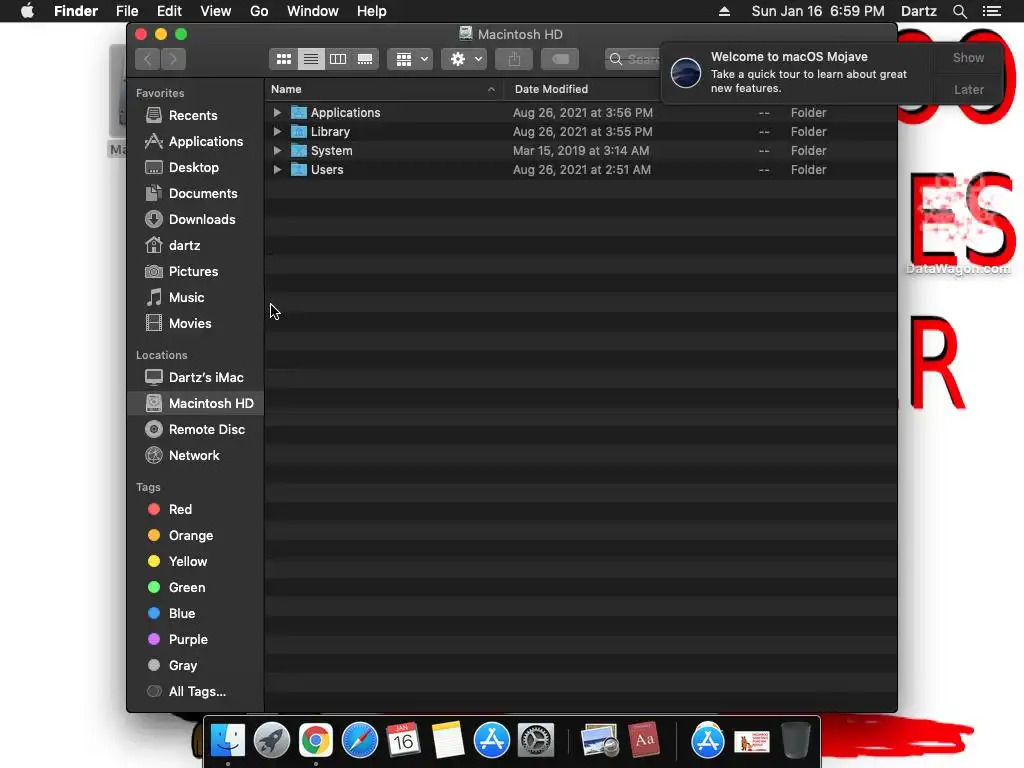This screenshot has width=1024, height=768.
Task: Open Applications in the sidebar Favorites
Action: (x=195, y=141)
